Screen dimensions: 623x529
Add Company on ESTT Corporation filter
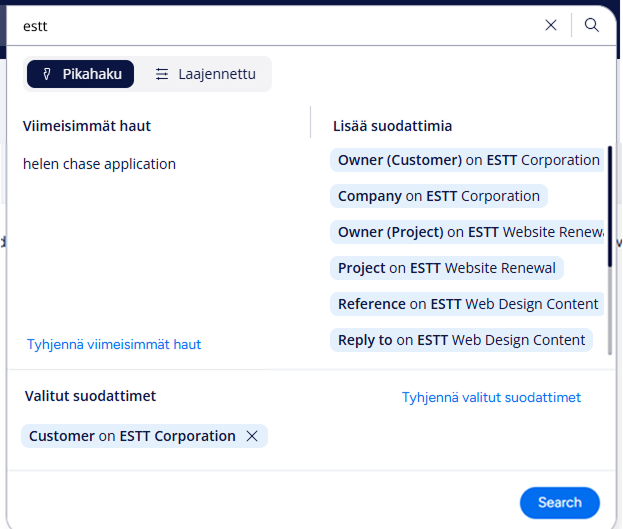[438, 196]
